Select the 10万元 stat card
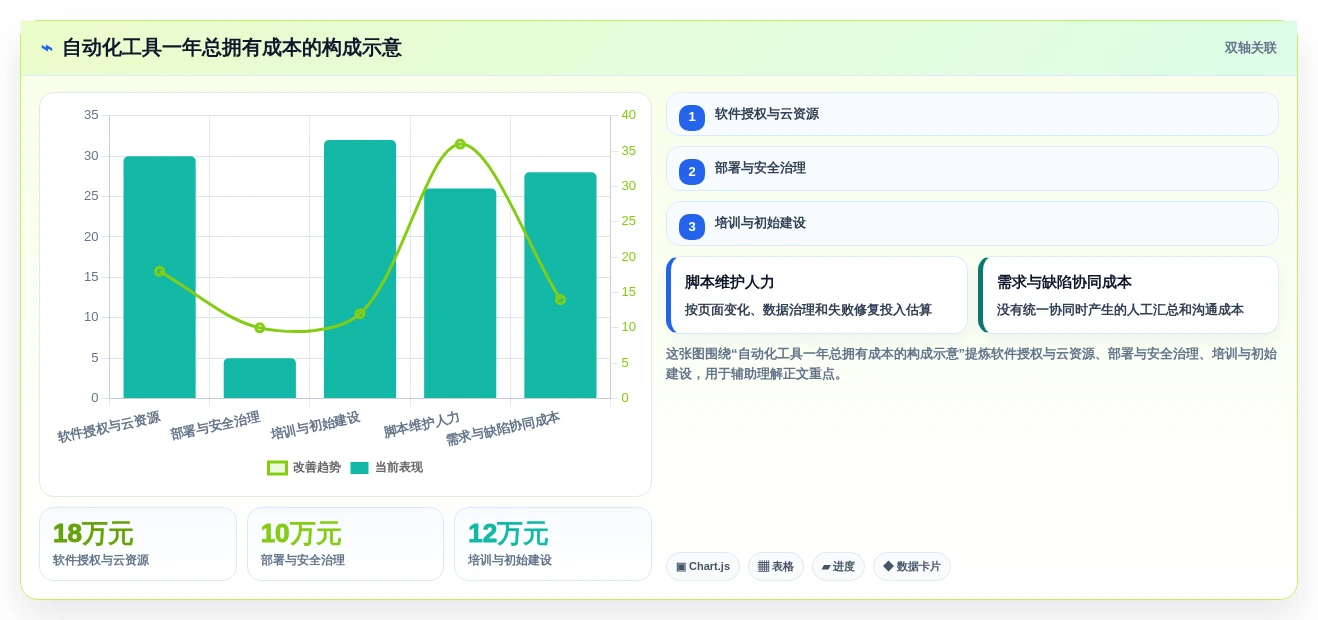 tap(345, 544)
